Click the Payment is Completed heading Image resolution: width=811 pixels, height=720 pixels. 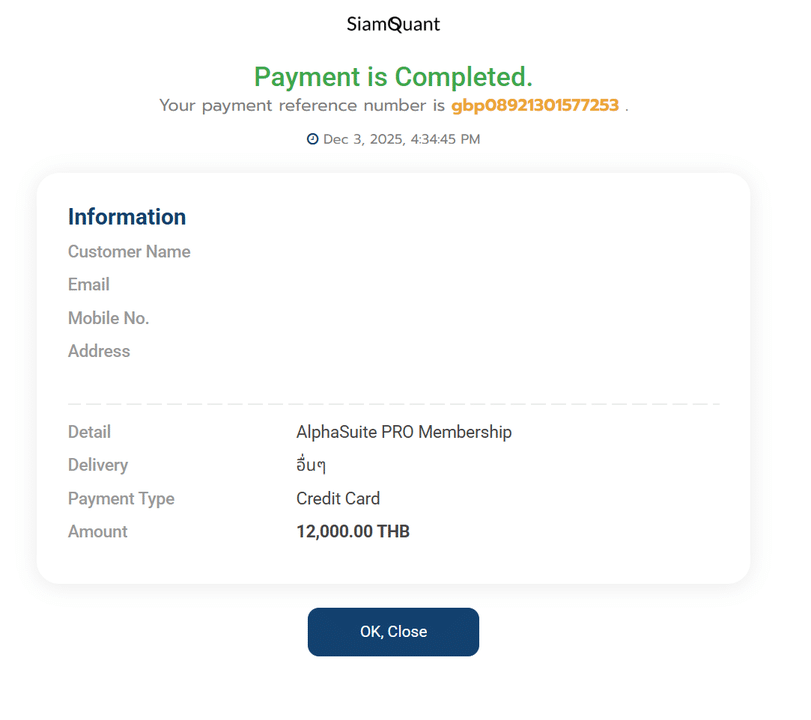(393, 76)
